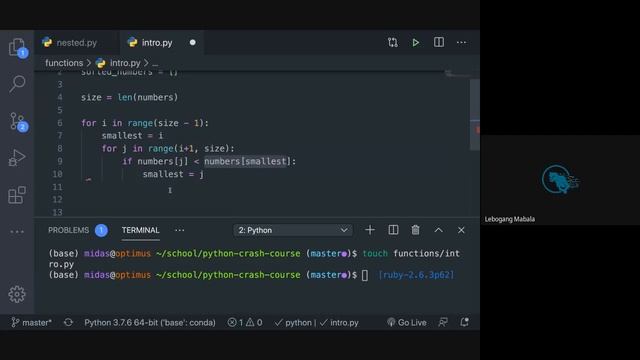Split the terminal panel
The width and height of the screenshot is (640, 360).
tap(393, 230)
